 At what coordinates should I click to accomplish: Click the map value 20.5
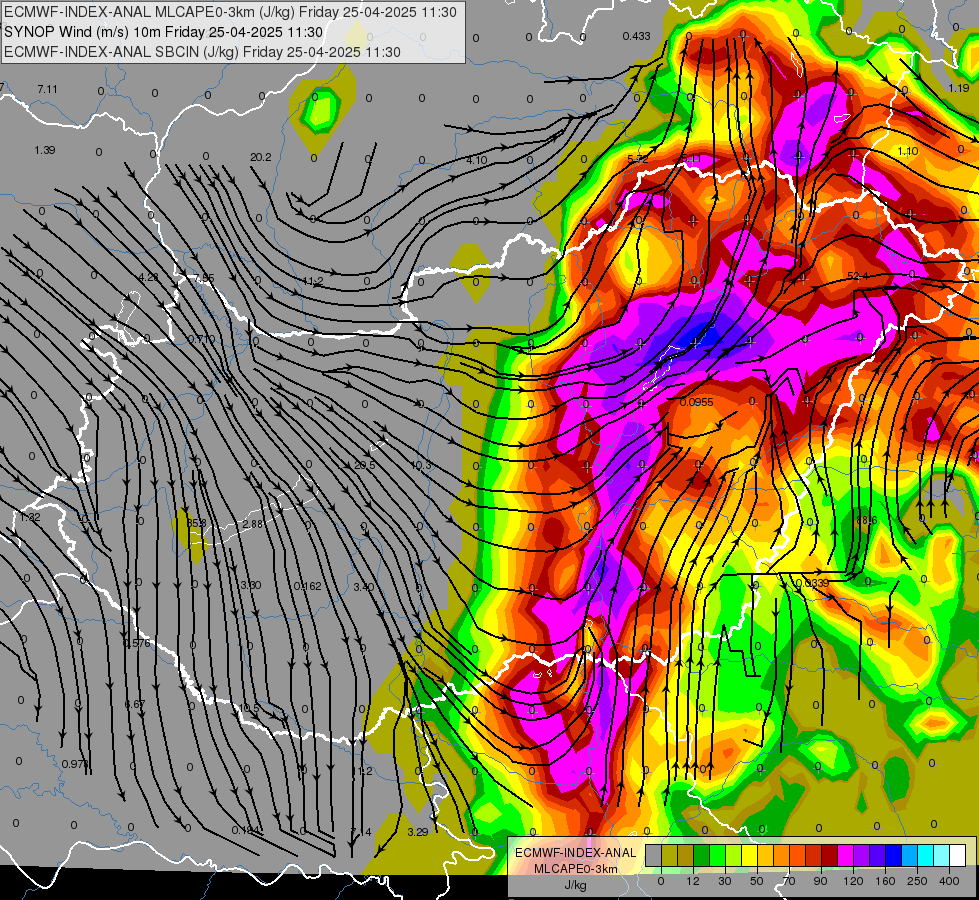coord(365,465)
